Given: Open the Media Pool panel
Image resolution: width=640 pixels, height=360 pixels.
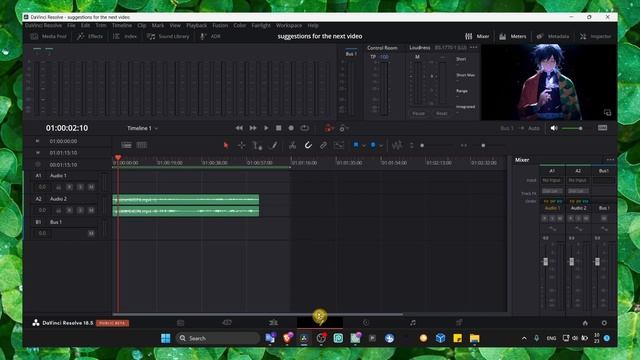Looking at the screenshot, I should pyautogui.click(x=49, y=36).
